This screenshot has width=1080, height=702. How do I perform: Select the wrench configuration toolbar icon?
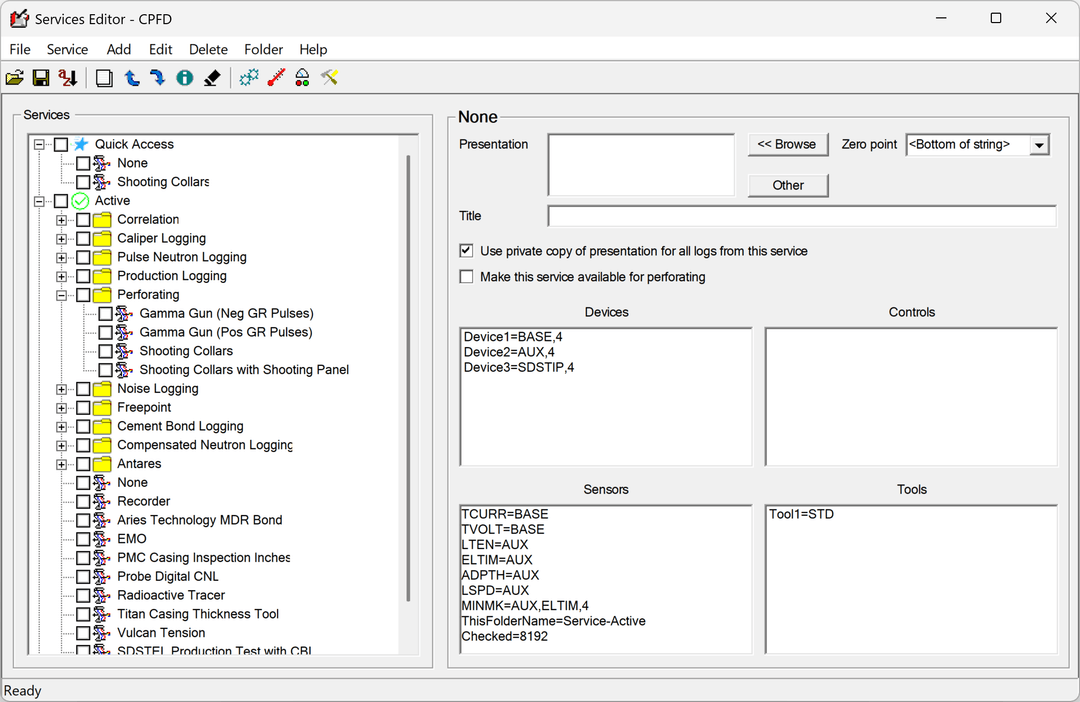tap(329, 77)
